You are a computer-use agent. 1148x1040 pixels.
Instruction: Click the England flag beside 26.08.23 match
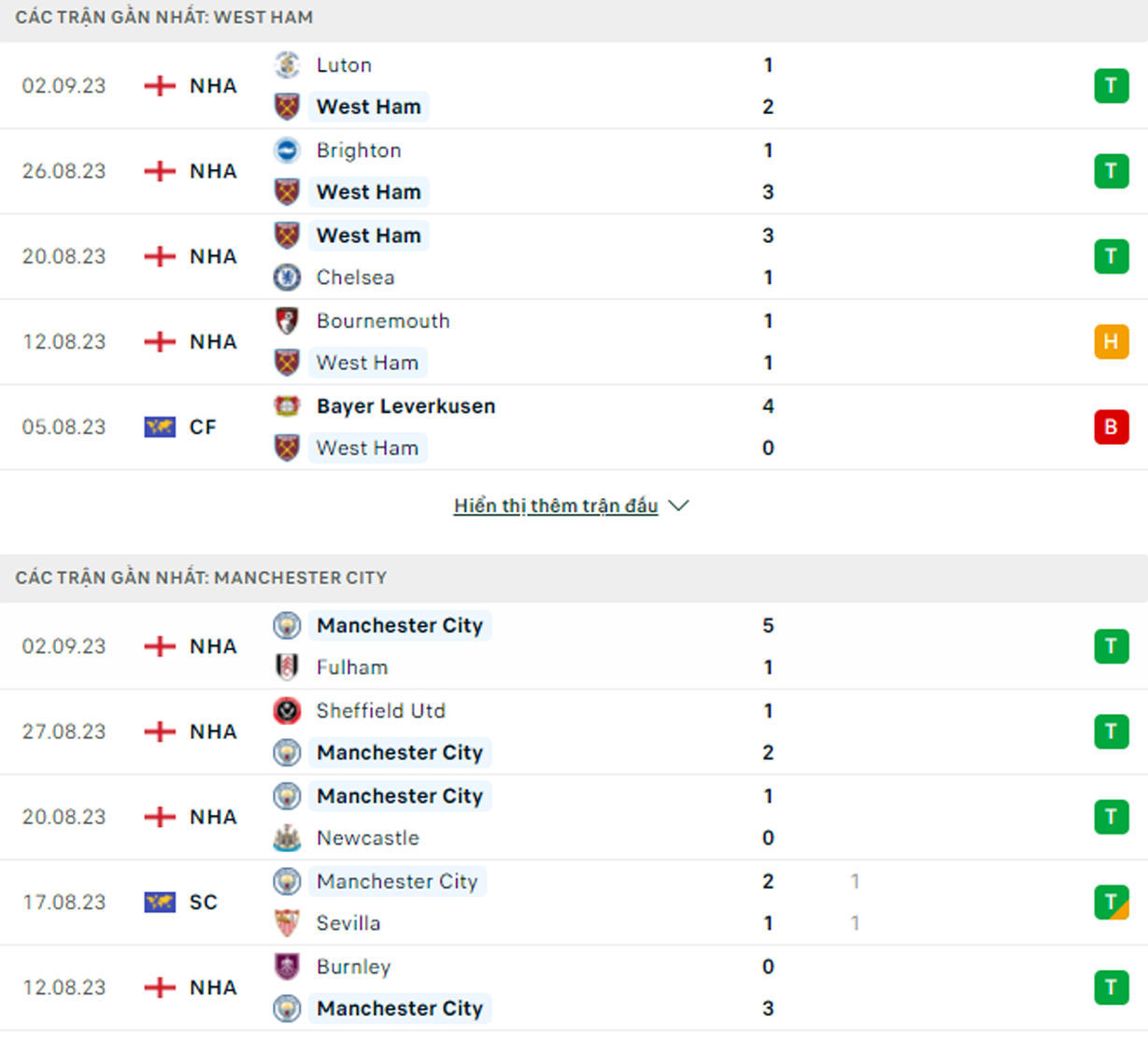pyautogui.click(x=160, y=171)
